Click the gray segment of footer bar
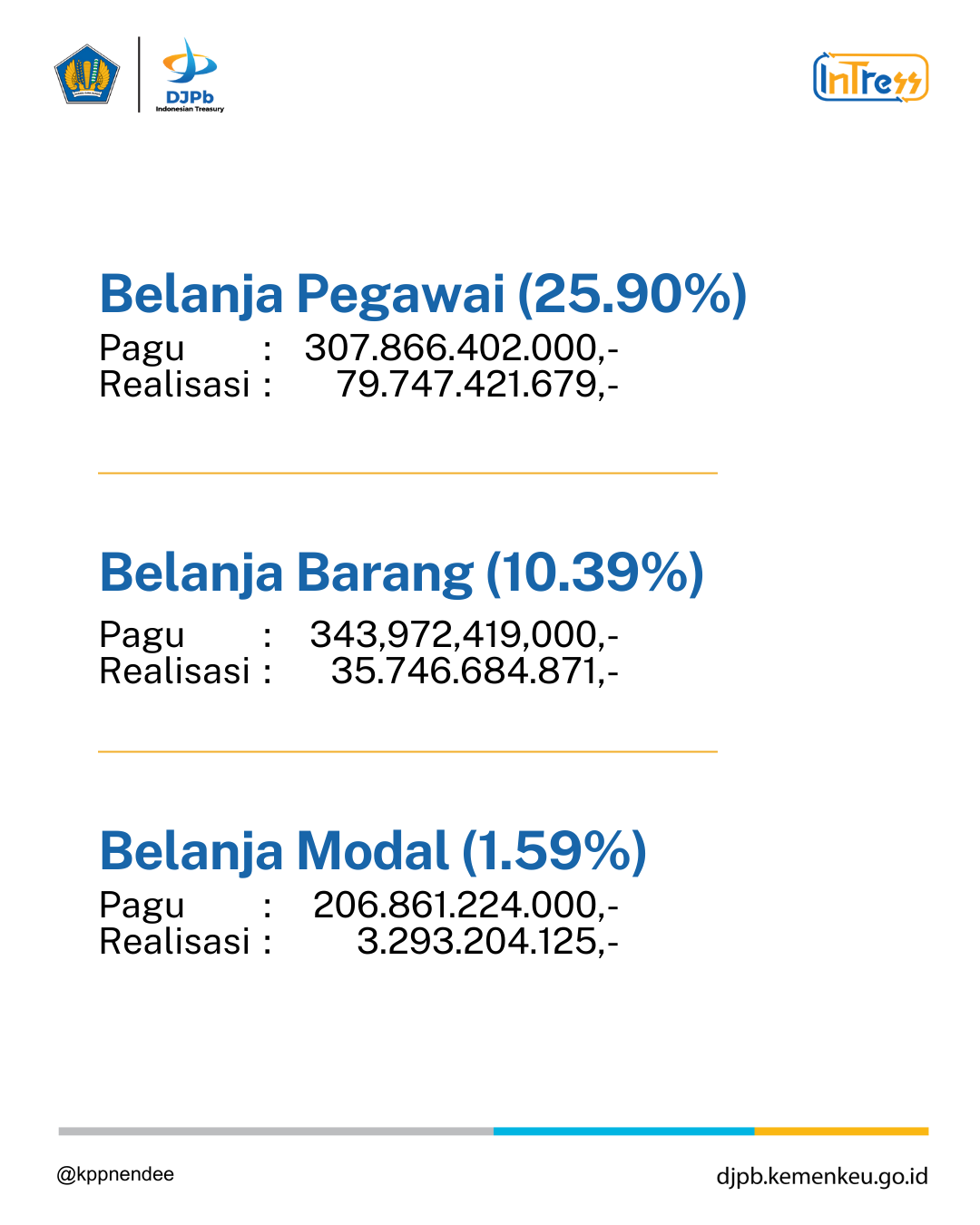 pyautogui.click(x=276, y=1132)
